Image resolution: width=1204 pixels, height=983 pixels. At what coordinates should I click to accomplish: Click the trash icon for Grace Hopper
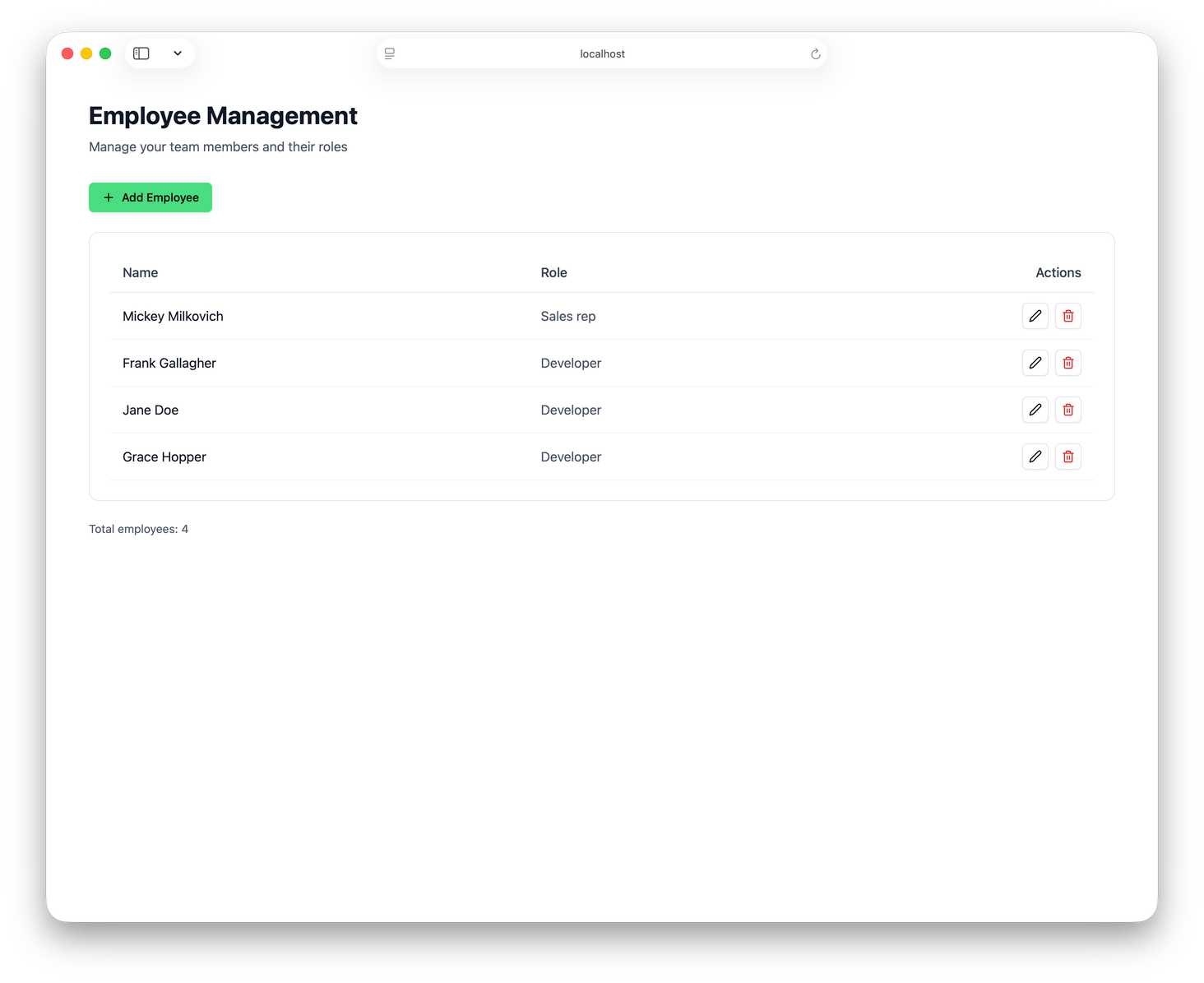pos(1067,457)
